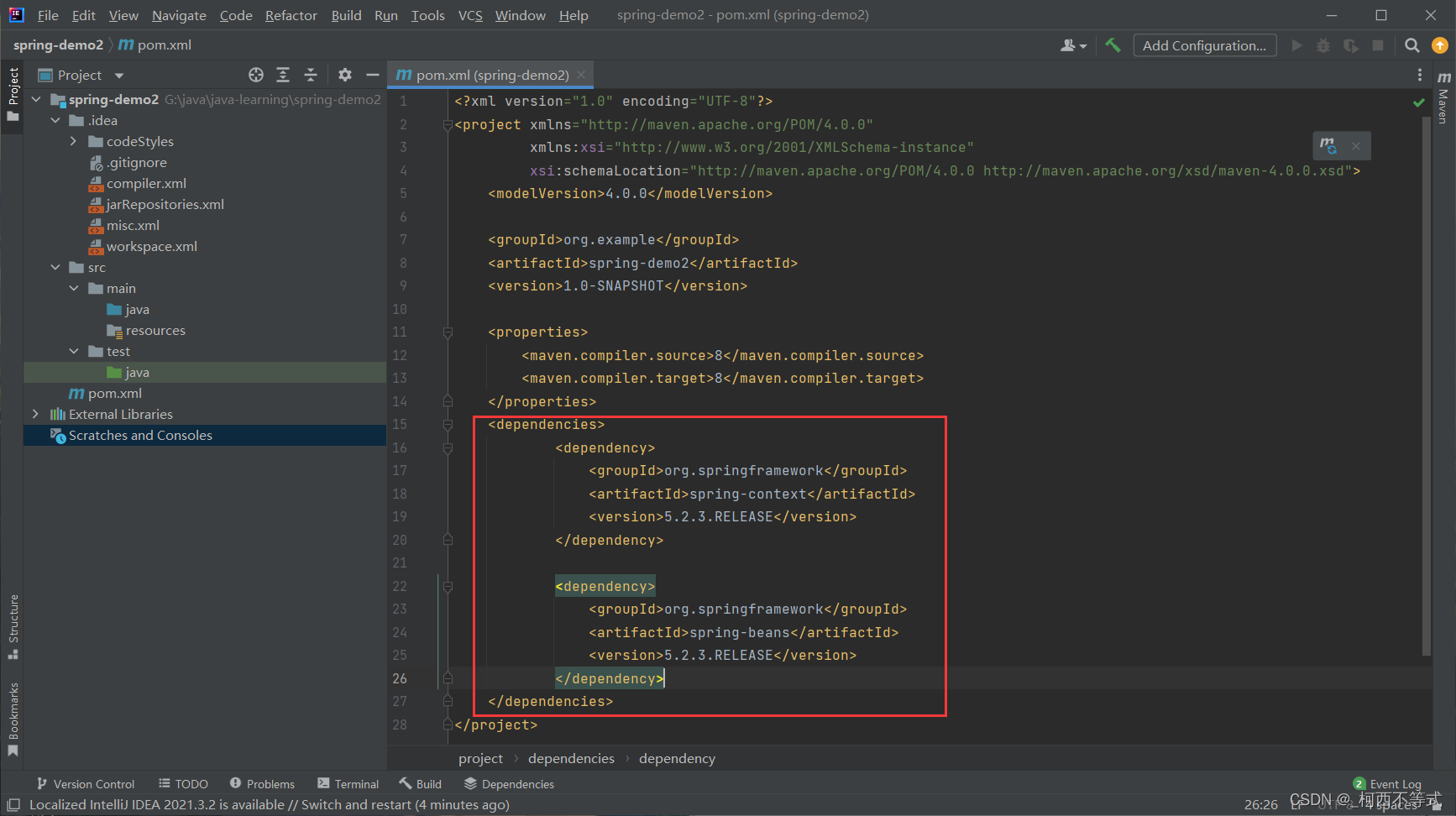Open the Search Everywhere magnifier
1456x816 pixels.
(1412, 45)
